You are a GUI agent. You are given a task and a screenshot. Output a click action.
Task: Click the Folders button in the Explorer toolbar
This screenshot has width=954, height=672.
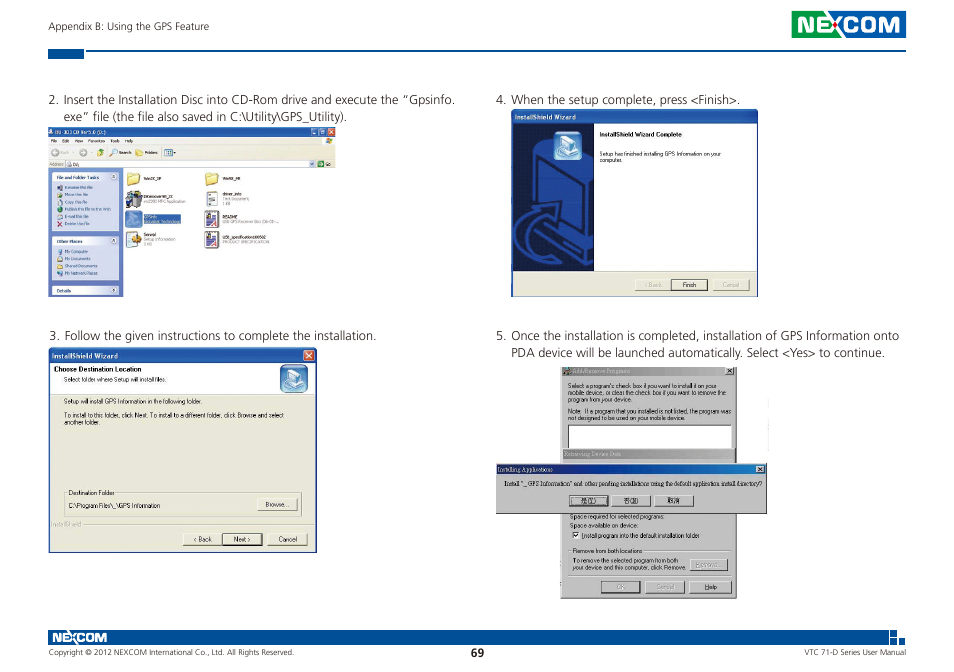[x=147, y=153]
